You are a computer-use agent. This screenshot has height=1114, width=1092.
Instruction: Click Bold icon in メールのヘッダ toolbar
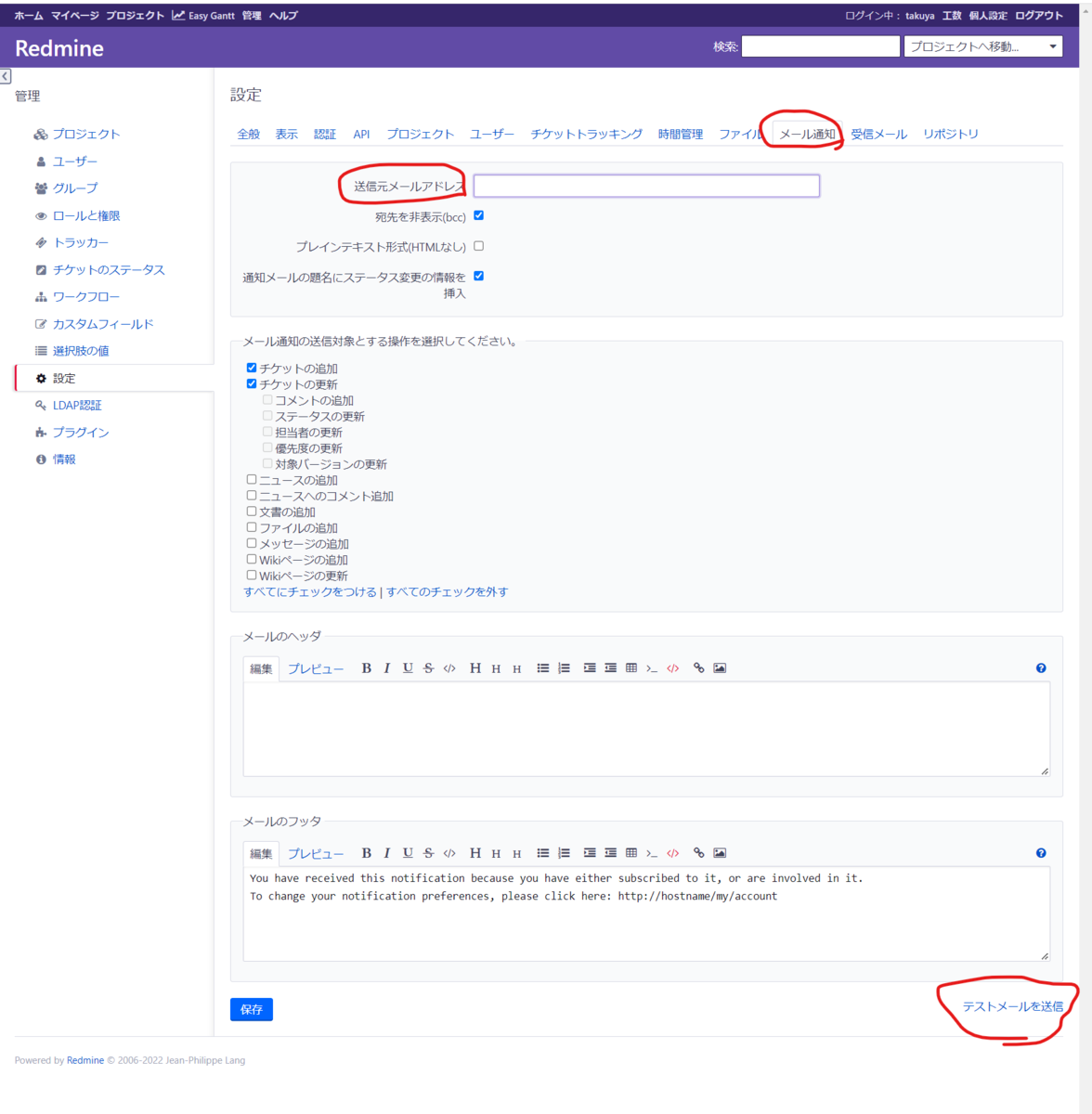[367, 668]
